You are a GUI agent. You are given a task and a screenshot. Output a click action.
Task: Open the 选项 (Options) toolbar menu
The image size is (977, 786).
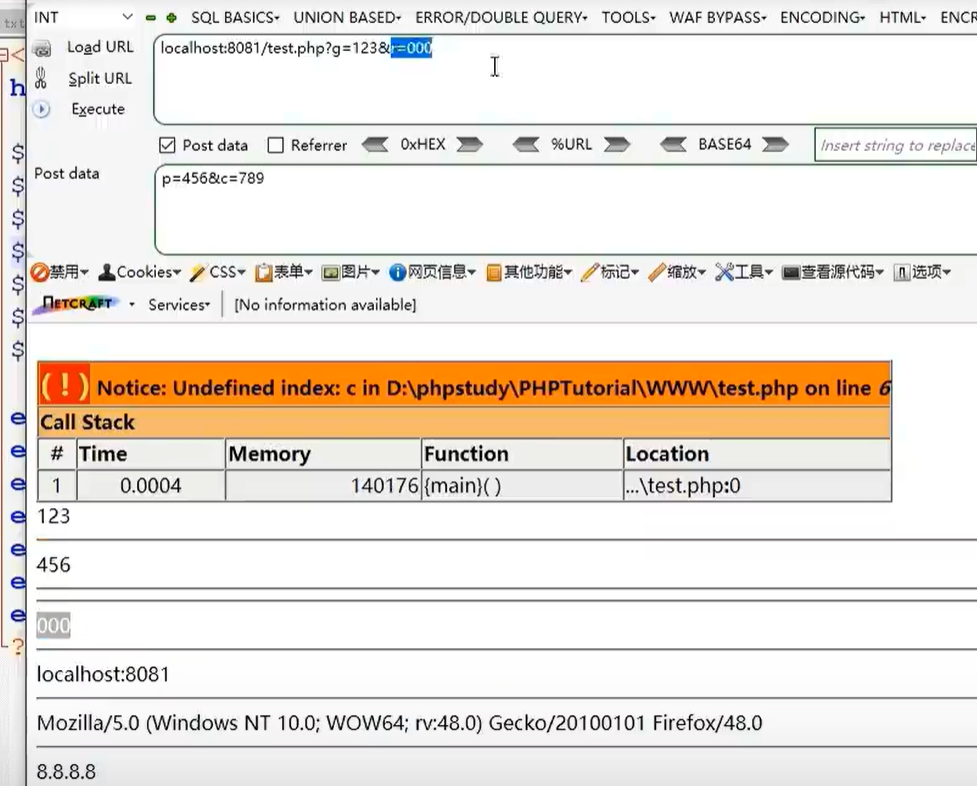pos(922,272)
